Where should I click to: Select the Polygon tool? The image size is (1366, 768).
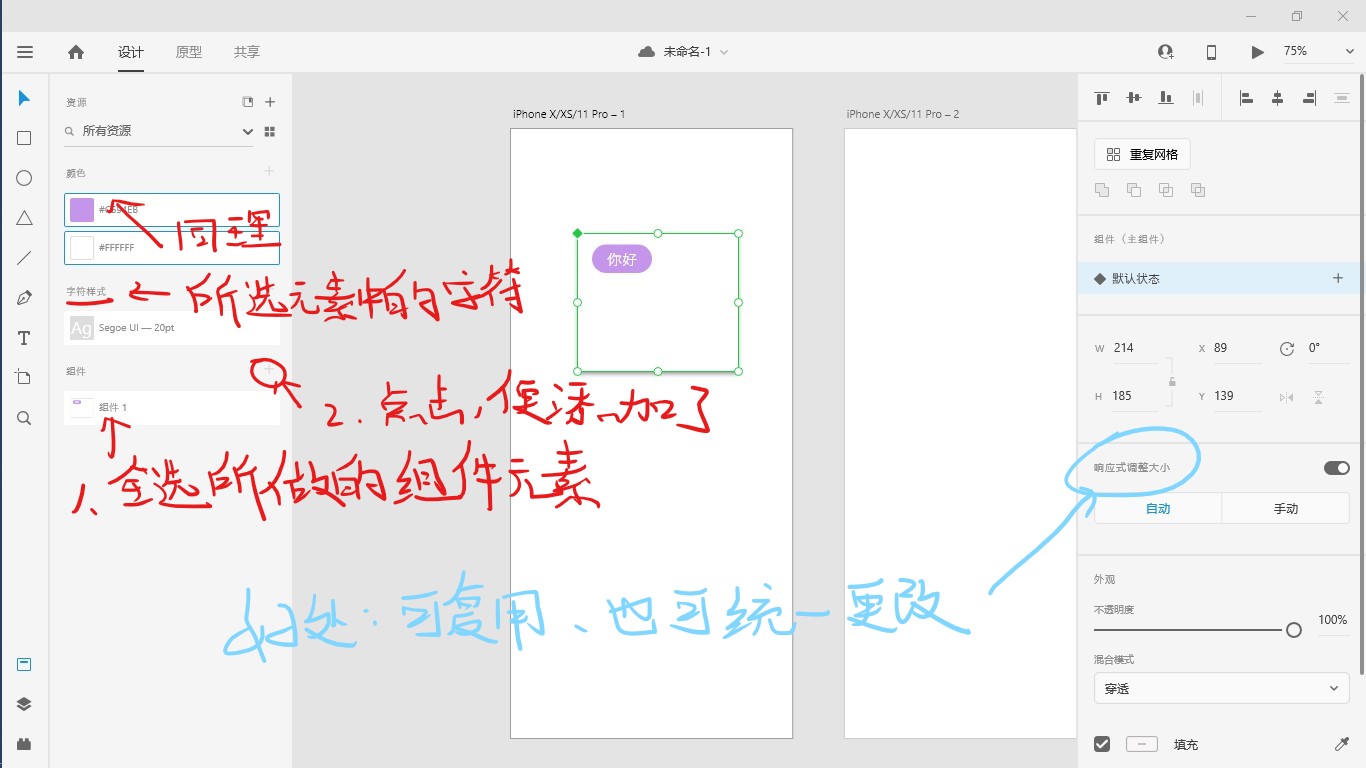24,218
